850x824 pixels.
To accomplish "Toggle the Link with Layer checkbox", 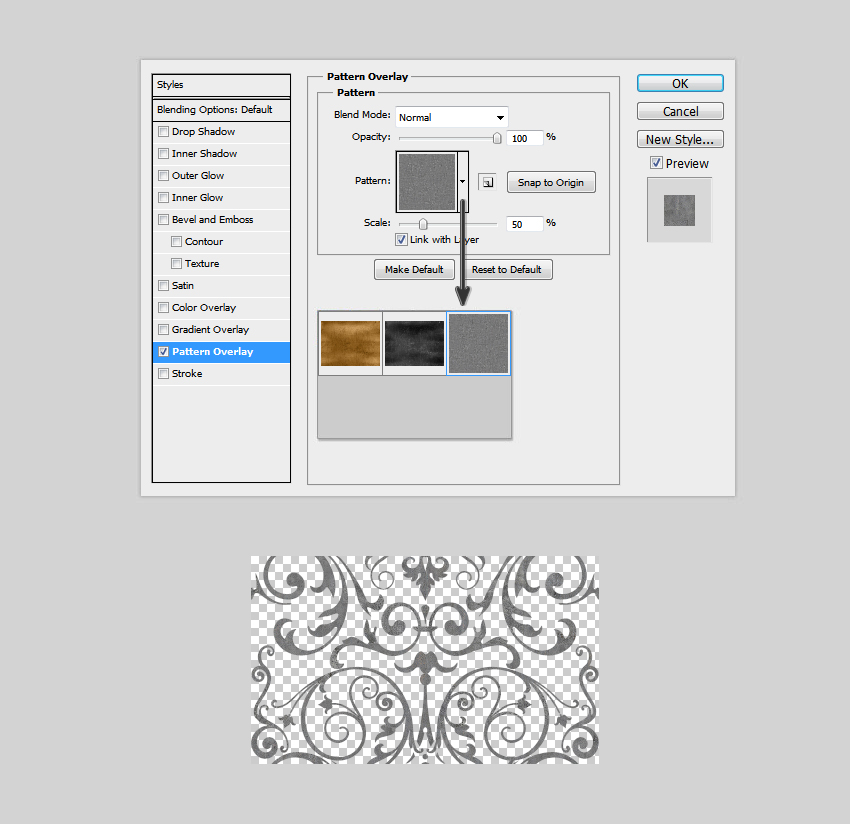I will tap(401, 239).
